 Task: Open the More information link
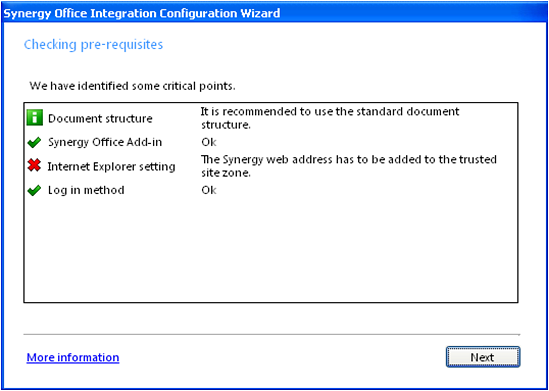(x=73, y=357)
